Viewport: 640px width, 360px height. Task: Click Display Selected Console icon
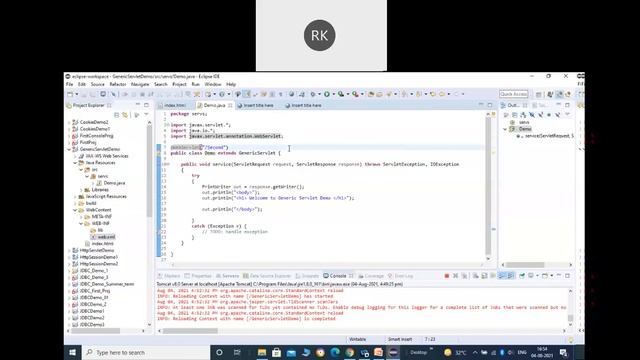(x=531, y=276)
